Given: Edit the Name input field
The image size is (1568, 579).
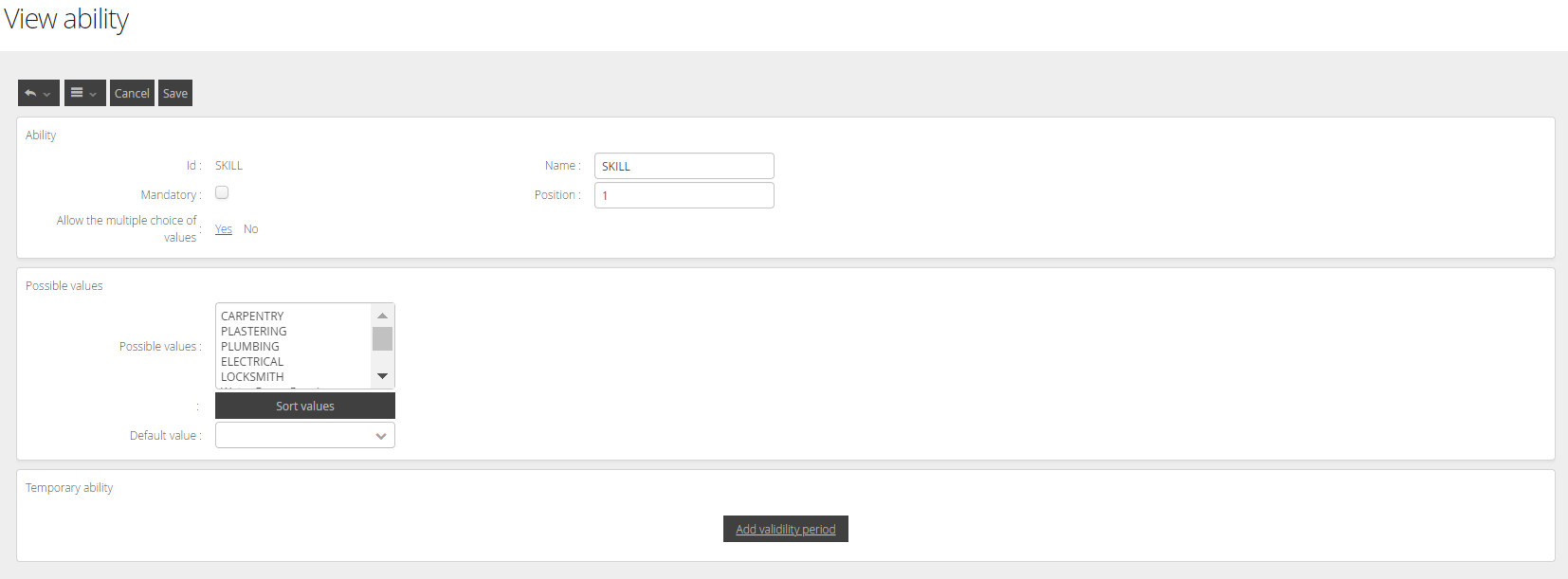Looking at the screenshot, I should click(x=684, y=166).
